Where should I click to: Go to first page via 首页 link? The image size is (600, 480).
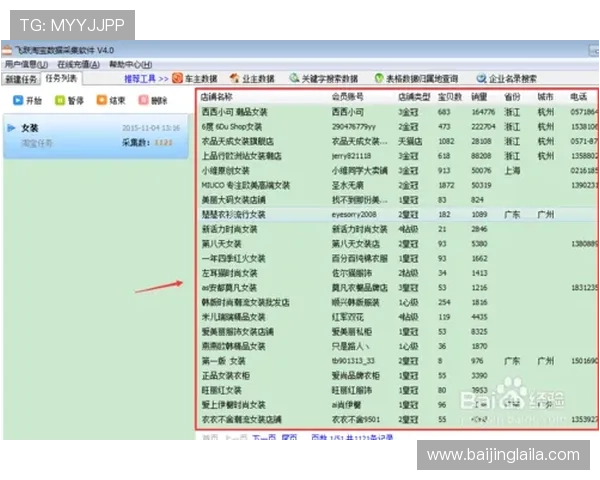(x=210, y=437)
